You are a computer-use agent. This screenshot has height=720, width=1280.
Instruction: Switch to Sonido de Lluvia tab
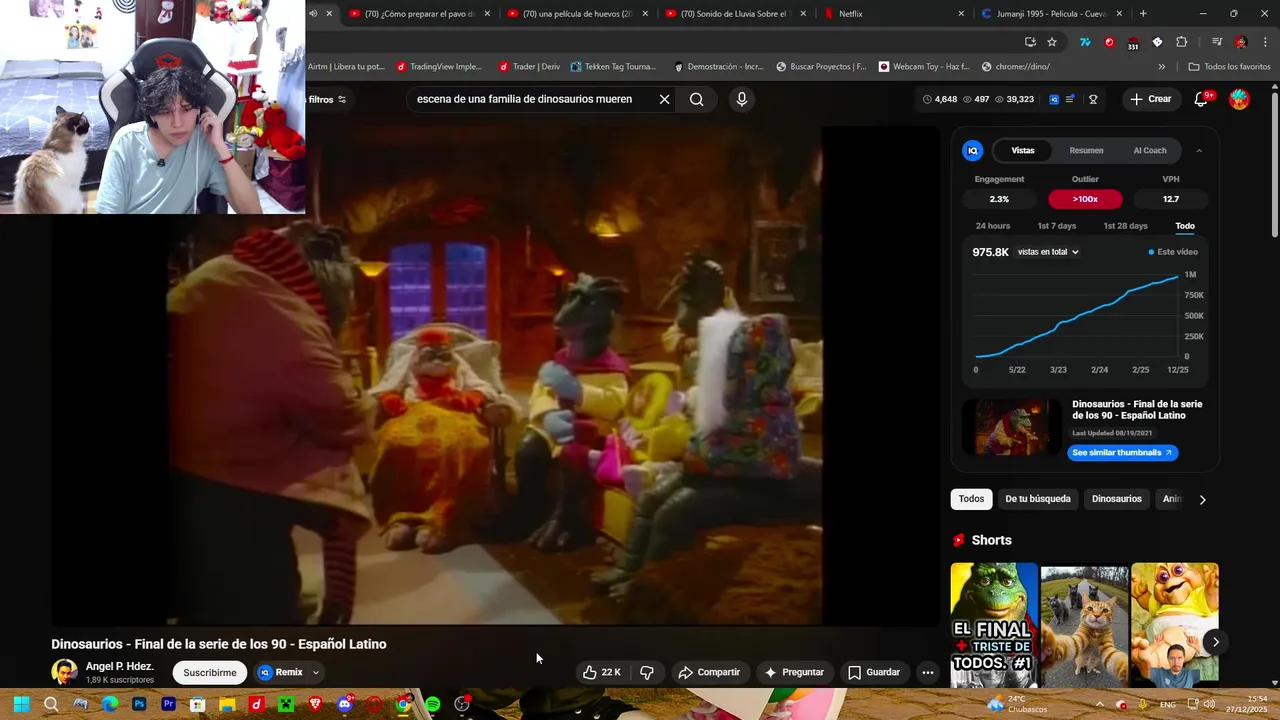pos(735,14)
